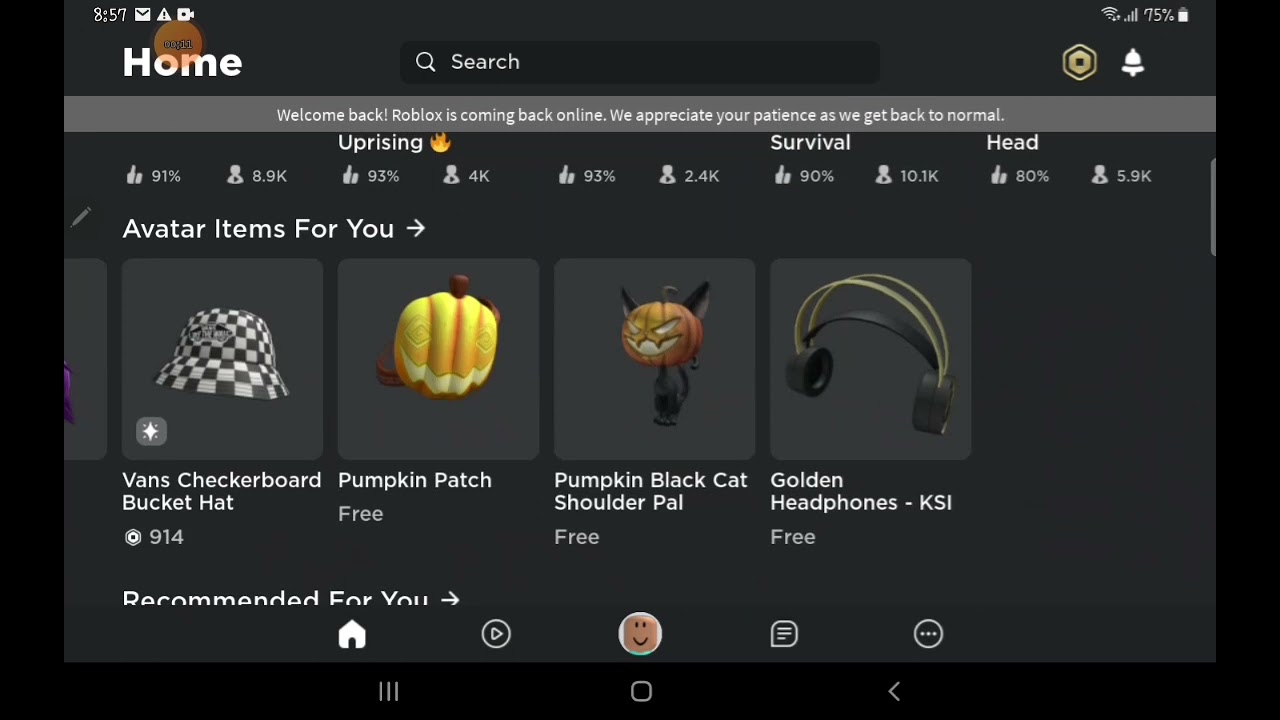
Task: Select the Vans Checkerboard Bucket Hat thumbnail
Action: click(x=222, y=359)
